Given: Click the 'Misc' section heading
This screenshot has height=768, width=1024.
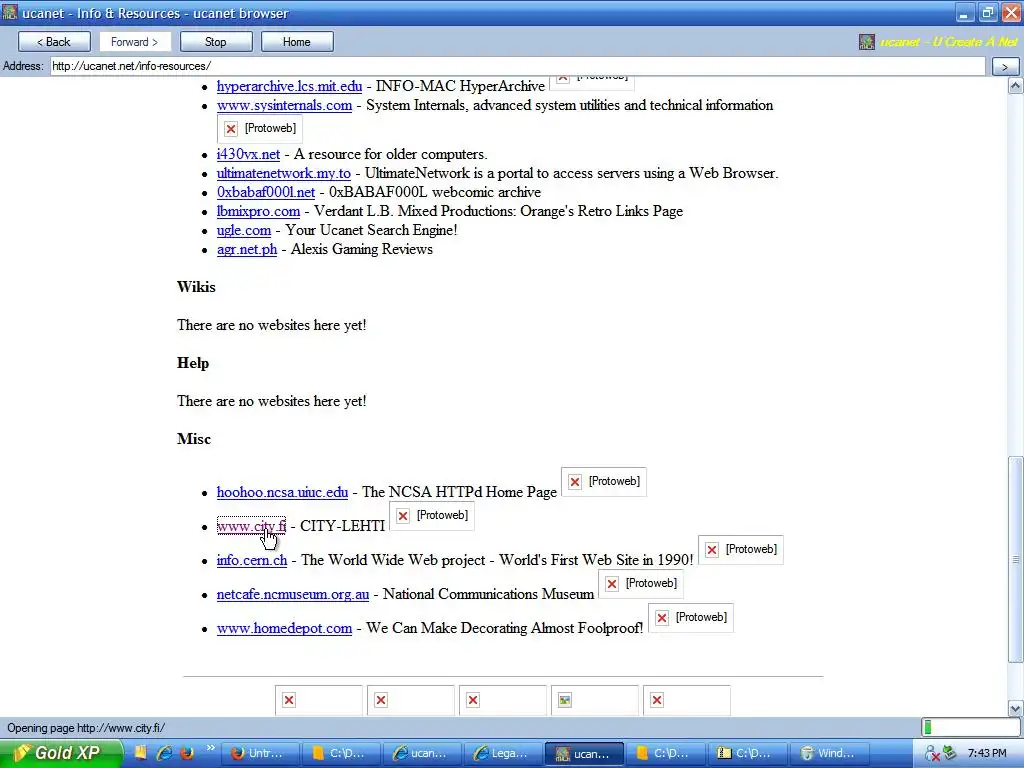Looking at the screenshot, I should click(x=194, y=439).
